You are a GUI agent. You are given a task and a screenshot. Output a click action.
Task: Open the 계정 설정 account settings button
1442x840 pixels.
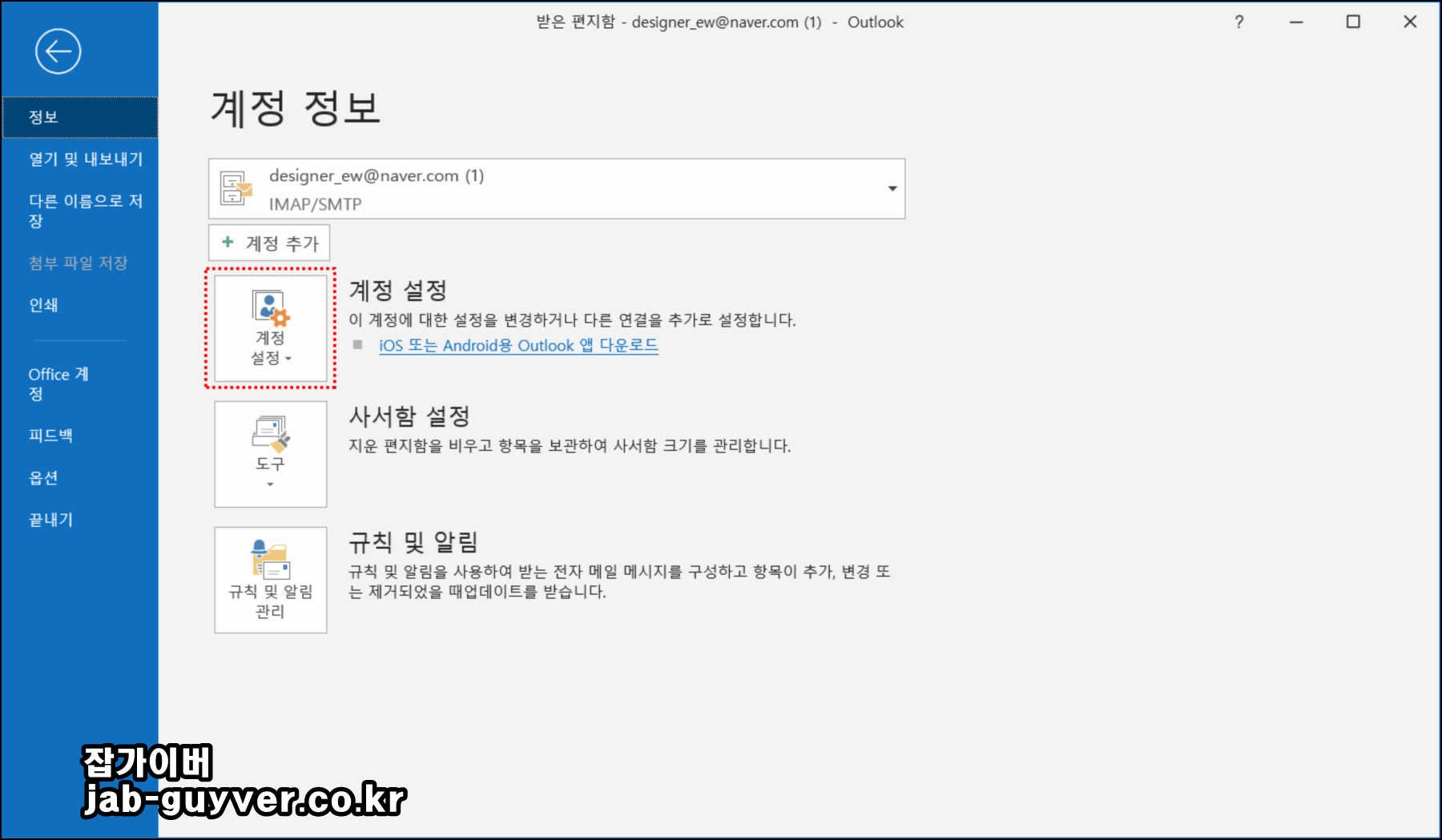[x=271, y=328]
